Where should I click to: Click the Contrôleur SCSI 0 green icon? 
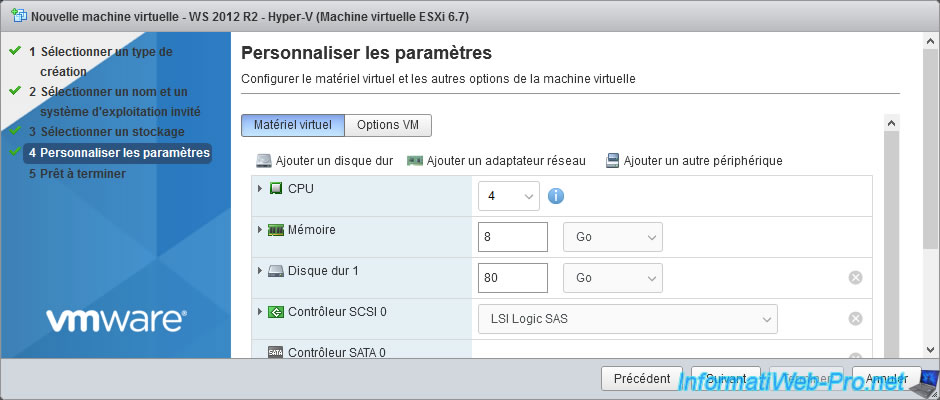(275, 312)
